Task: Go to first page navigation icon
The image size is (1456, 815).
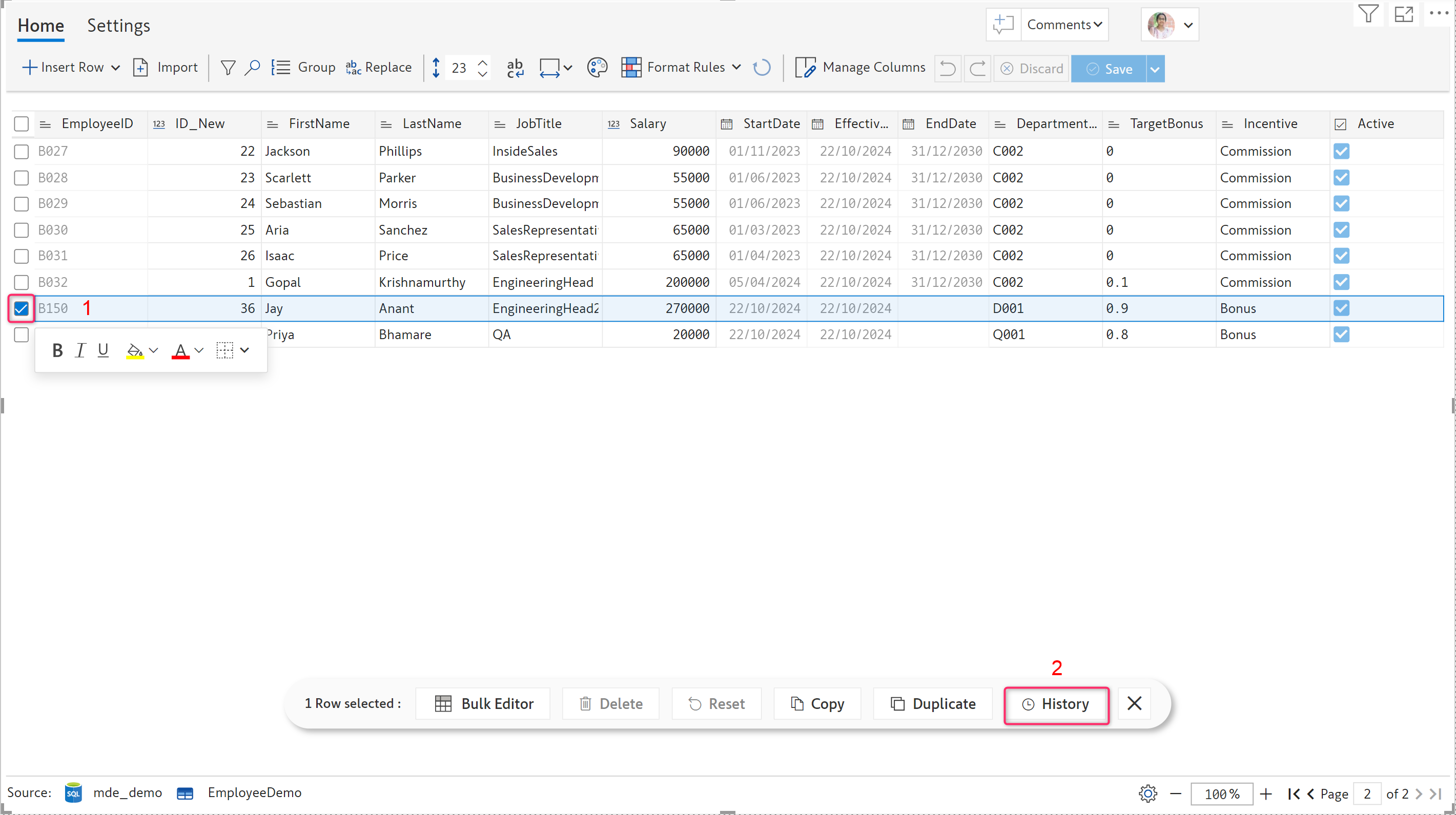Action: tap(1293, 793)
